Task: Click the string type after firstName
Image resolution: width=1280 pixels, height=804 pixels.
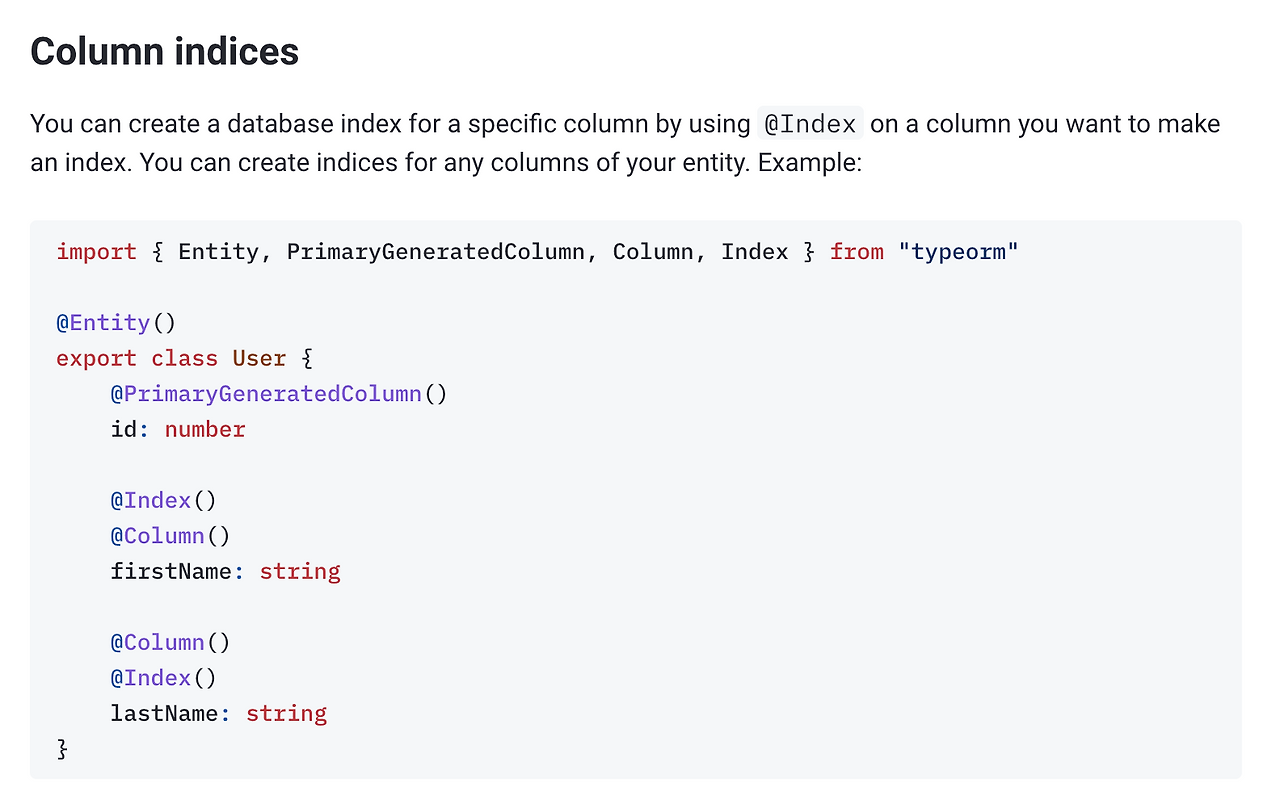Action: coord(300,572)
